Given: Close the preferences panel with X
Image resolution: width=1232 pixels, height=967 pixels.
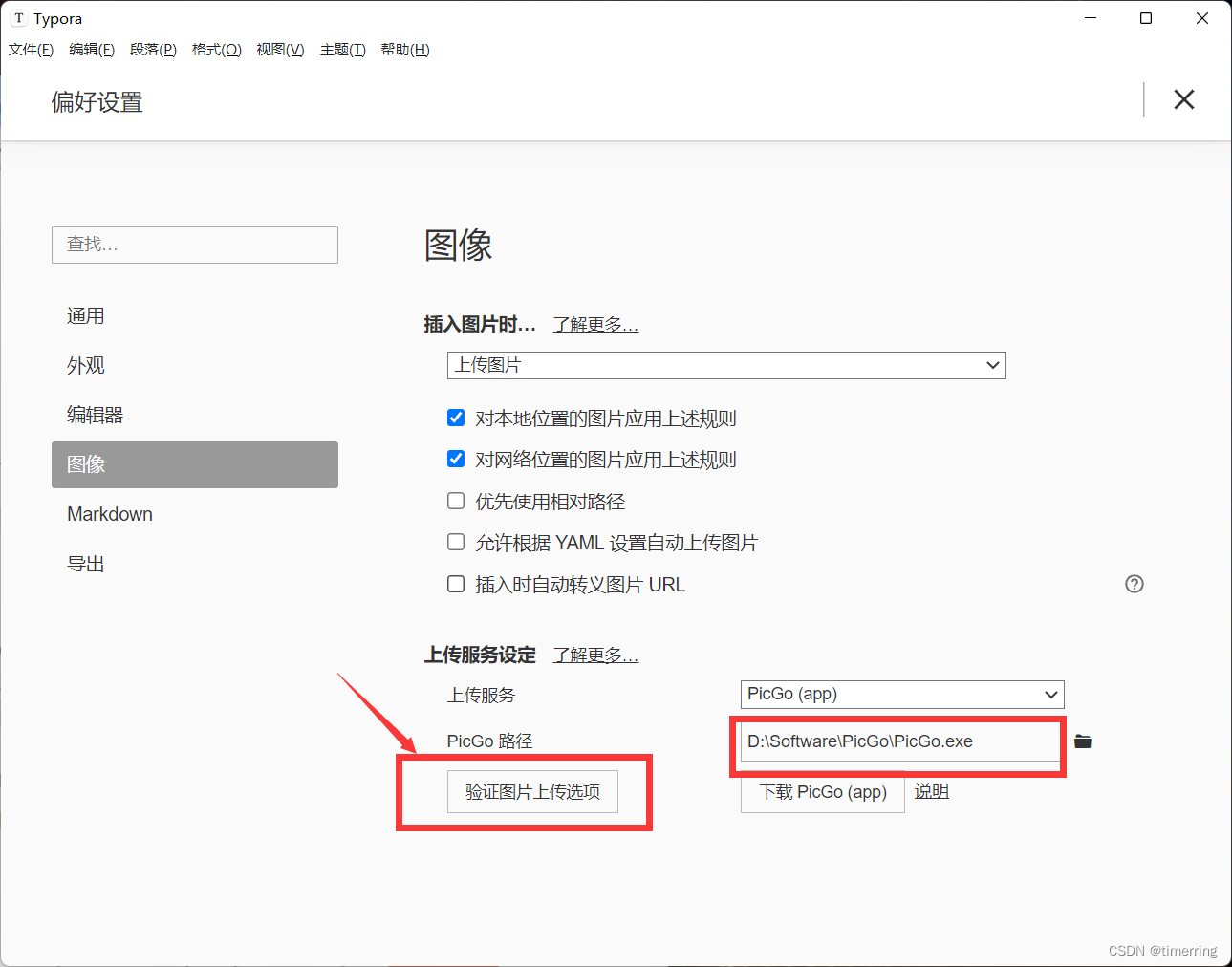Looking at the screenshot, I should (x=1184, y=99).
